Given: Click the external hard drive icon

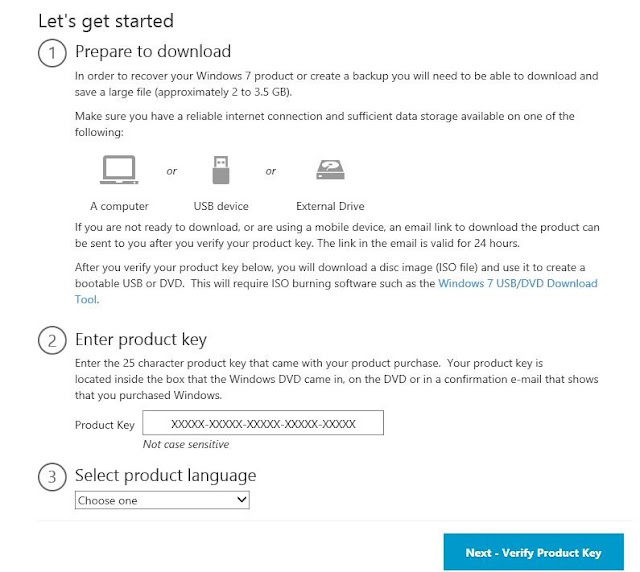Looking at the screenshot, I should 330,169.
